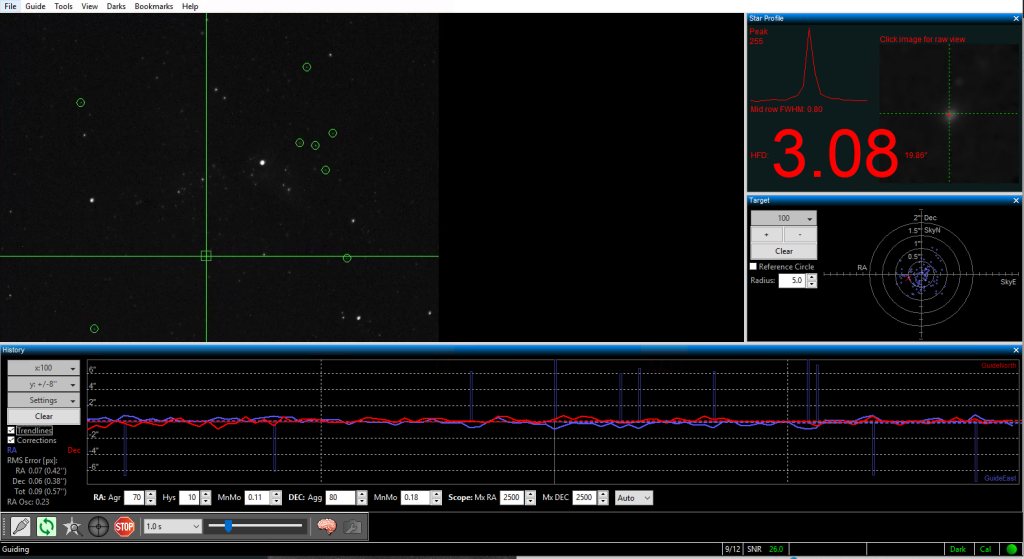
Task: Open the Bookmarks menu
Action: click(153, 6)
